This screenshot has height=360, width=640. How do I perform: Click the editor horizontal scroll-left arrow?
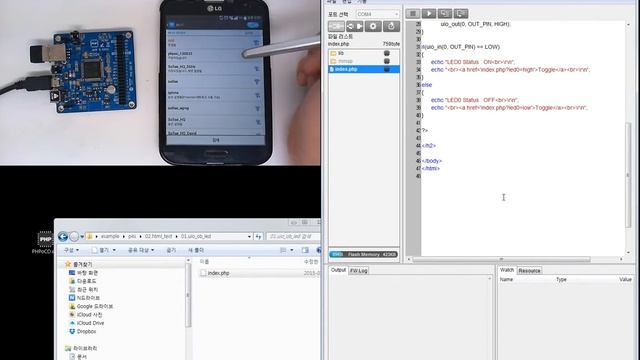[x=409, y=259]
